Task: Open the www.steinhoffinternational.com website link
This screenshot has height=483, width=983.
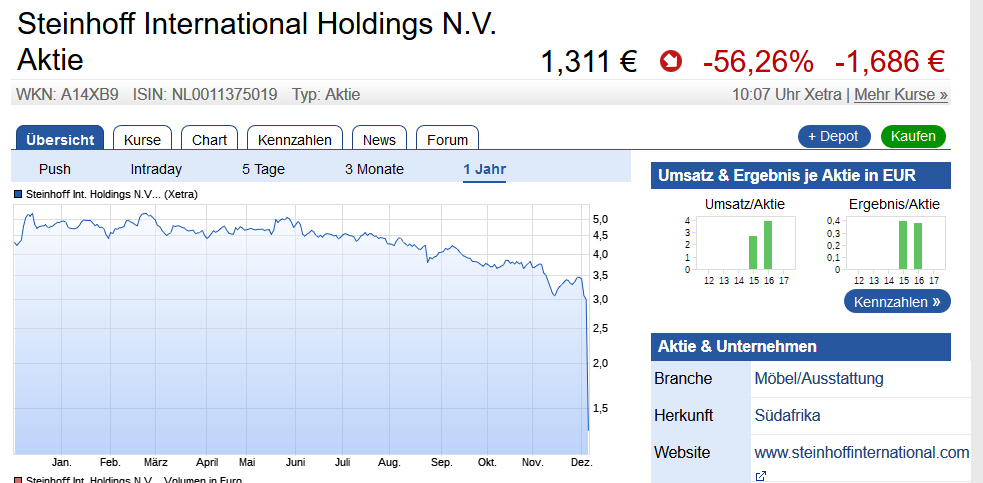Action: [x=861, y=452]
